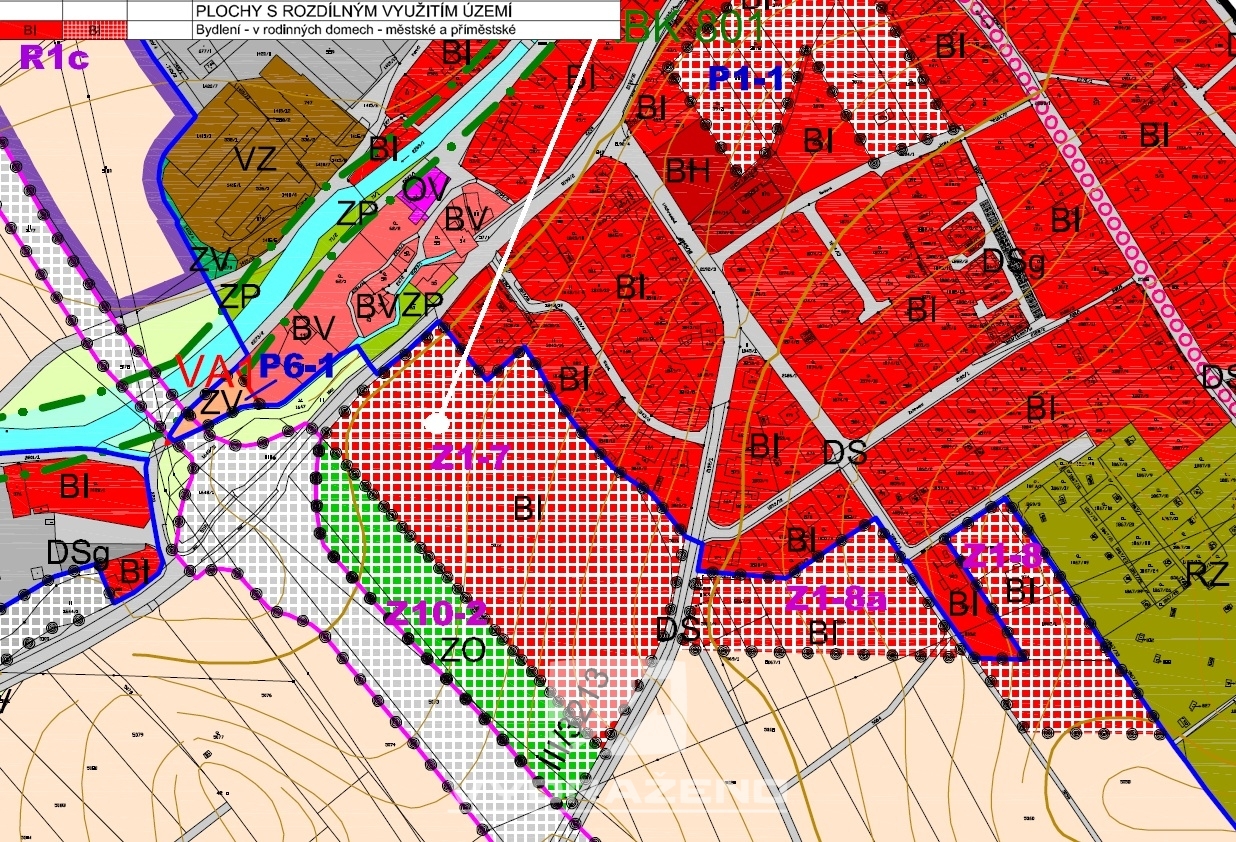Select the white dot marker in zone Z1-7
This screenshot has width=1236, height=842.
coord(436,423)
